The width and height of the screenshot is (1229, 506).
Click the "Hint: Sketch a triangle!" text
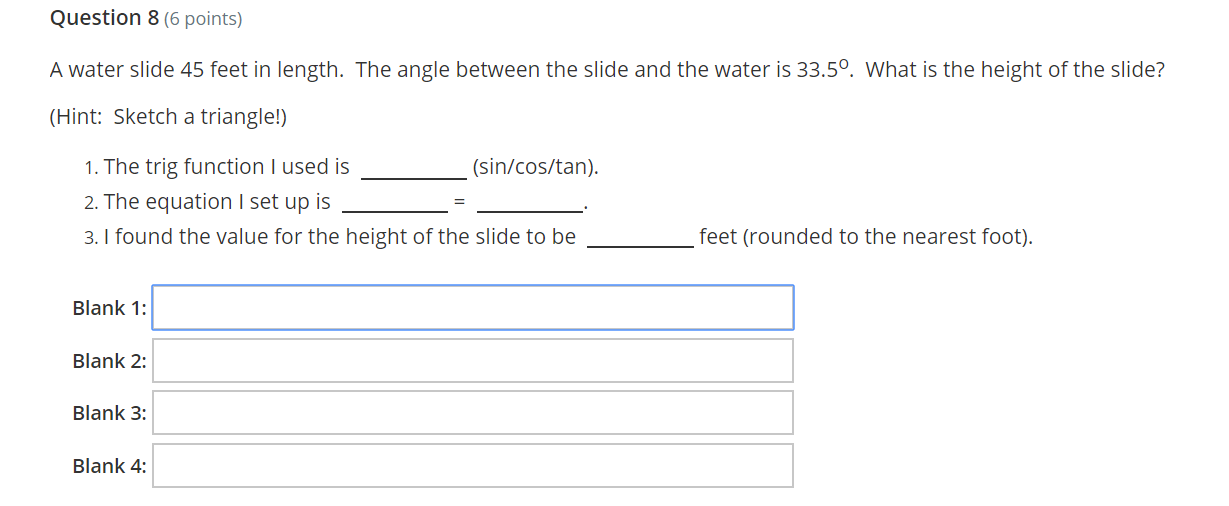pyautogui.click(x=168, y=117)
